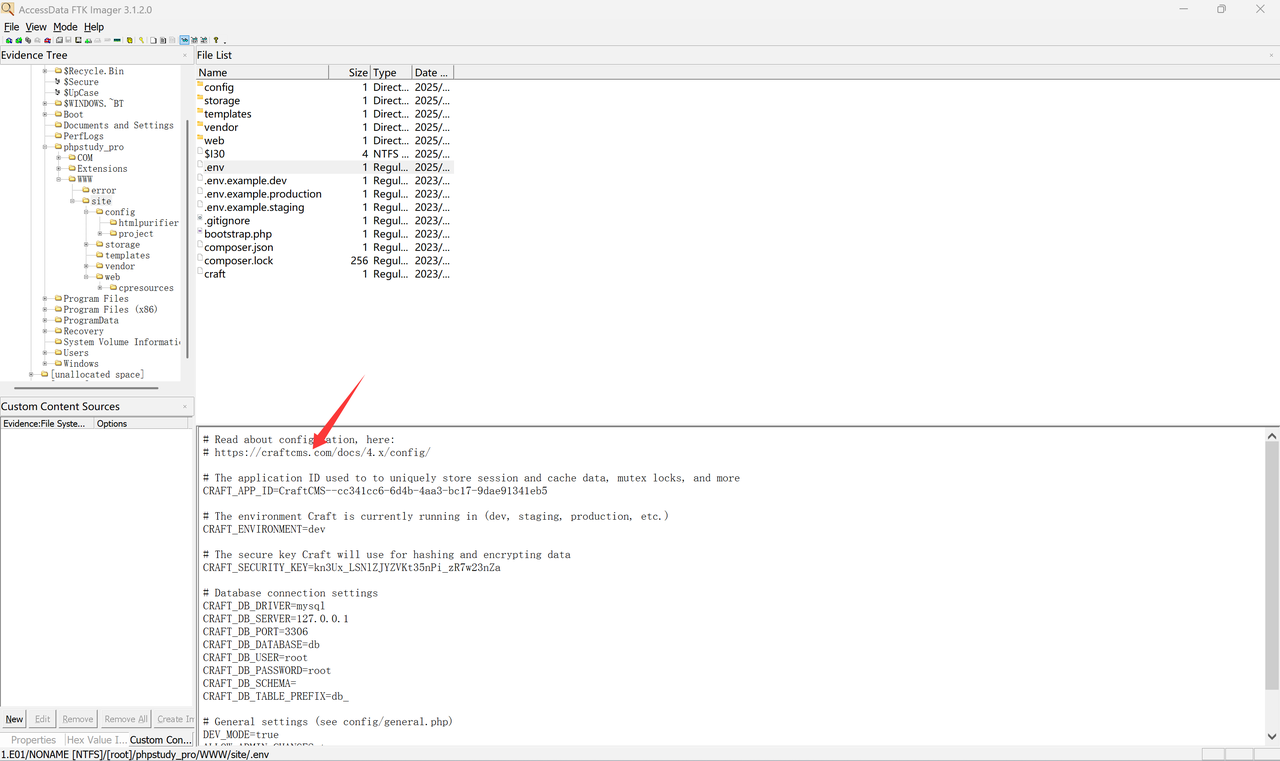Open the Mode menu
Image resolution: width=1280 pixels, height=761 pixels.
point(65,27)
